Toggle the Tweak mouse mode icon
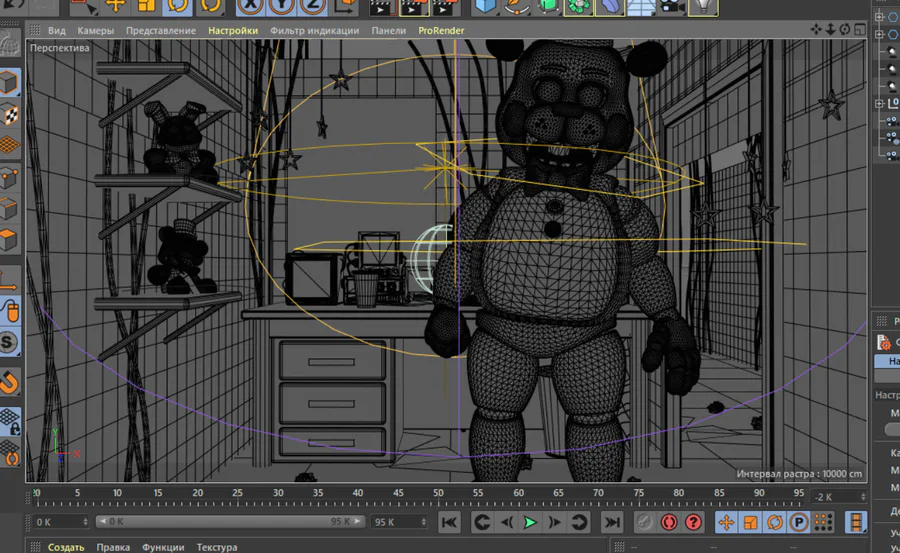This screenshot has width=900, height=553. [x=9, y=311]
